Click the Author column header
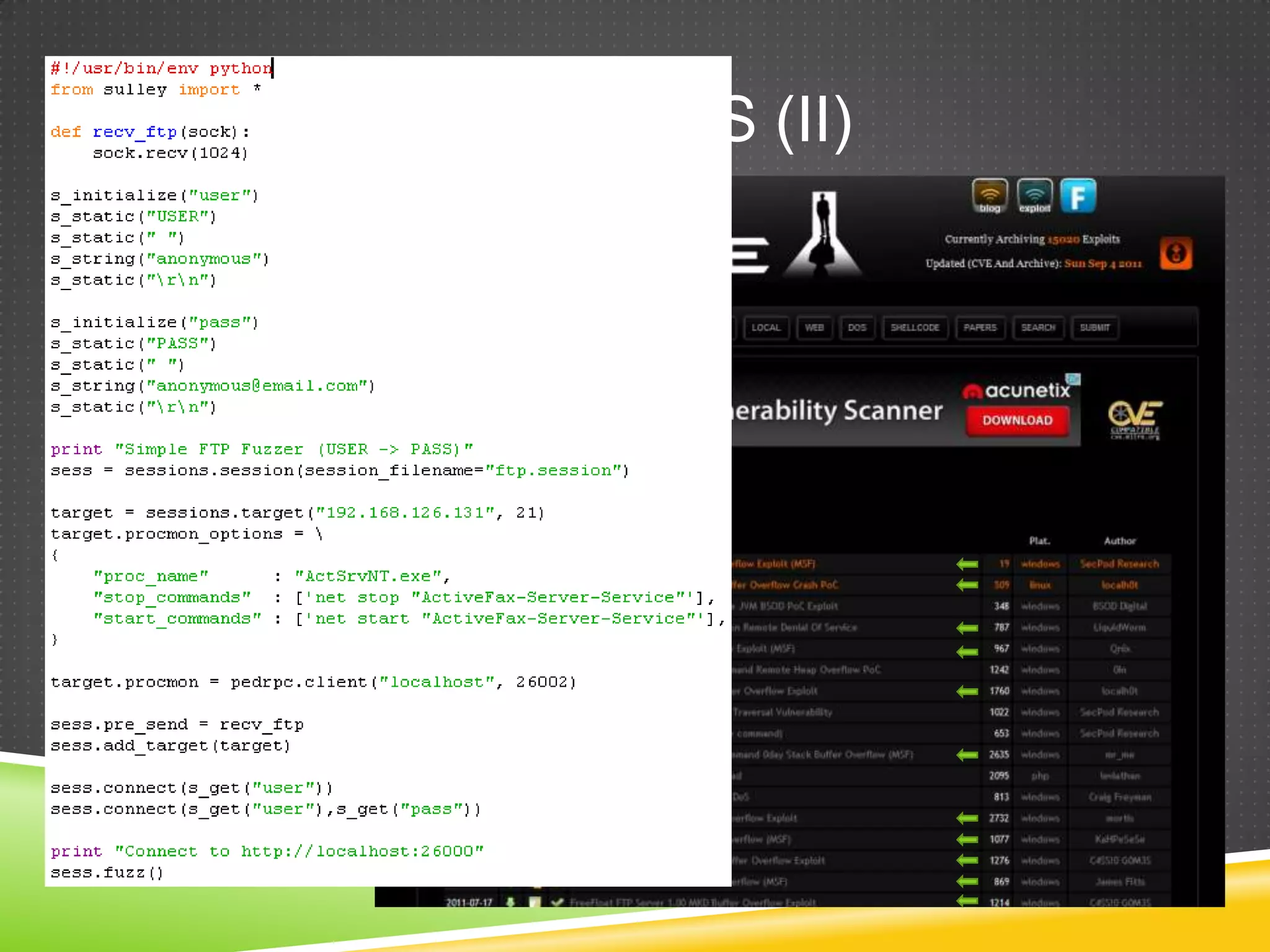 click(1119, 541)
